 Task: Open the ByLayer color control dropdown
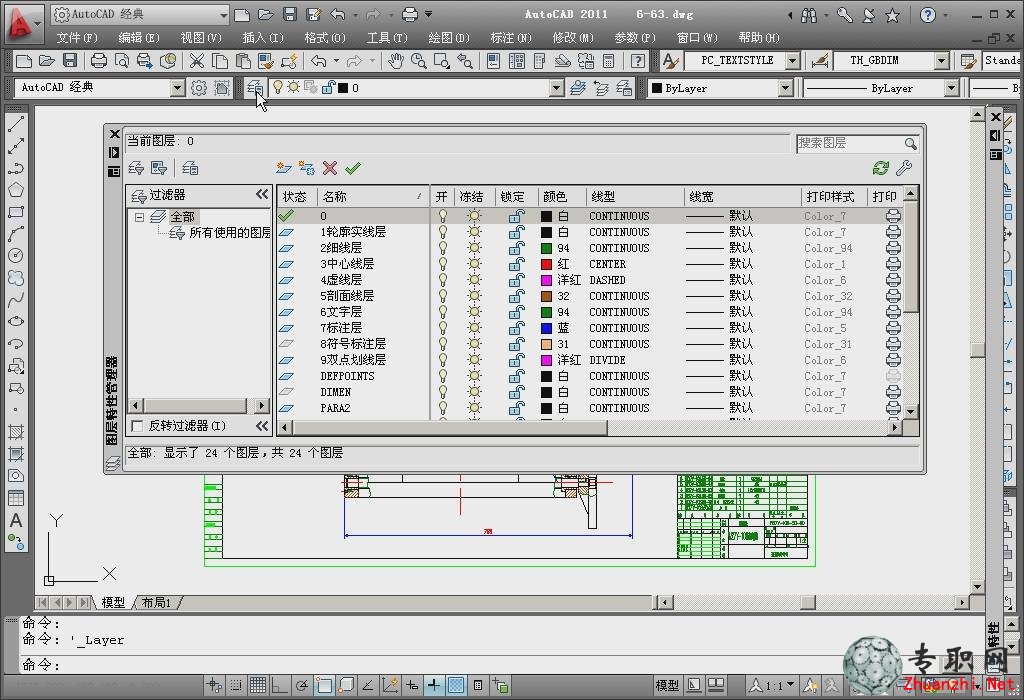(786, 88)
